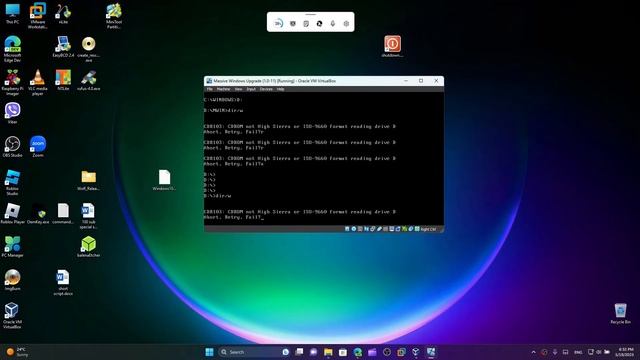Open the red shutdown shortcut on desktop
Image resolution: width=640 pixels, height=360 pixels.
click(392, 47)
